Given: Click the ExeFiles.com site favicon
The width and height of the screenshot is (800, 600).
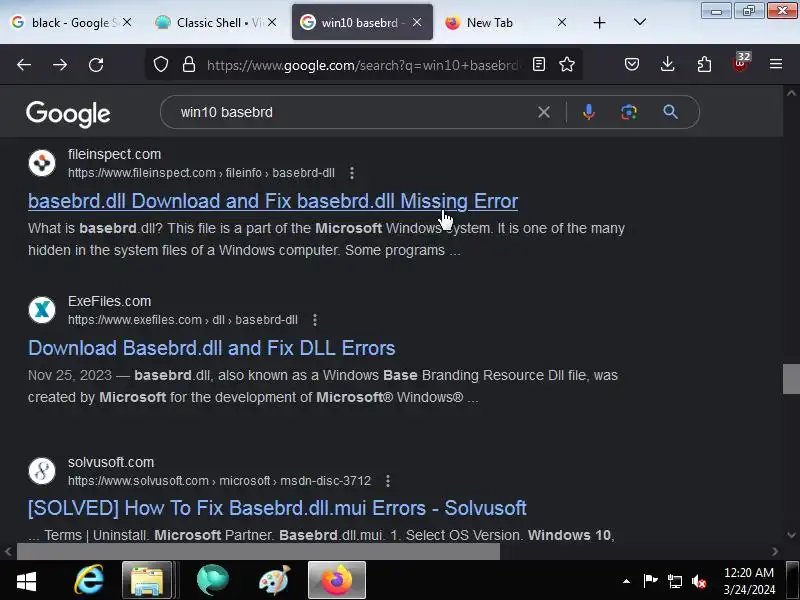Looking at the screenshot, I should 42,310.
